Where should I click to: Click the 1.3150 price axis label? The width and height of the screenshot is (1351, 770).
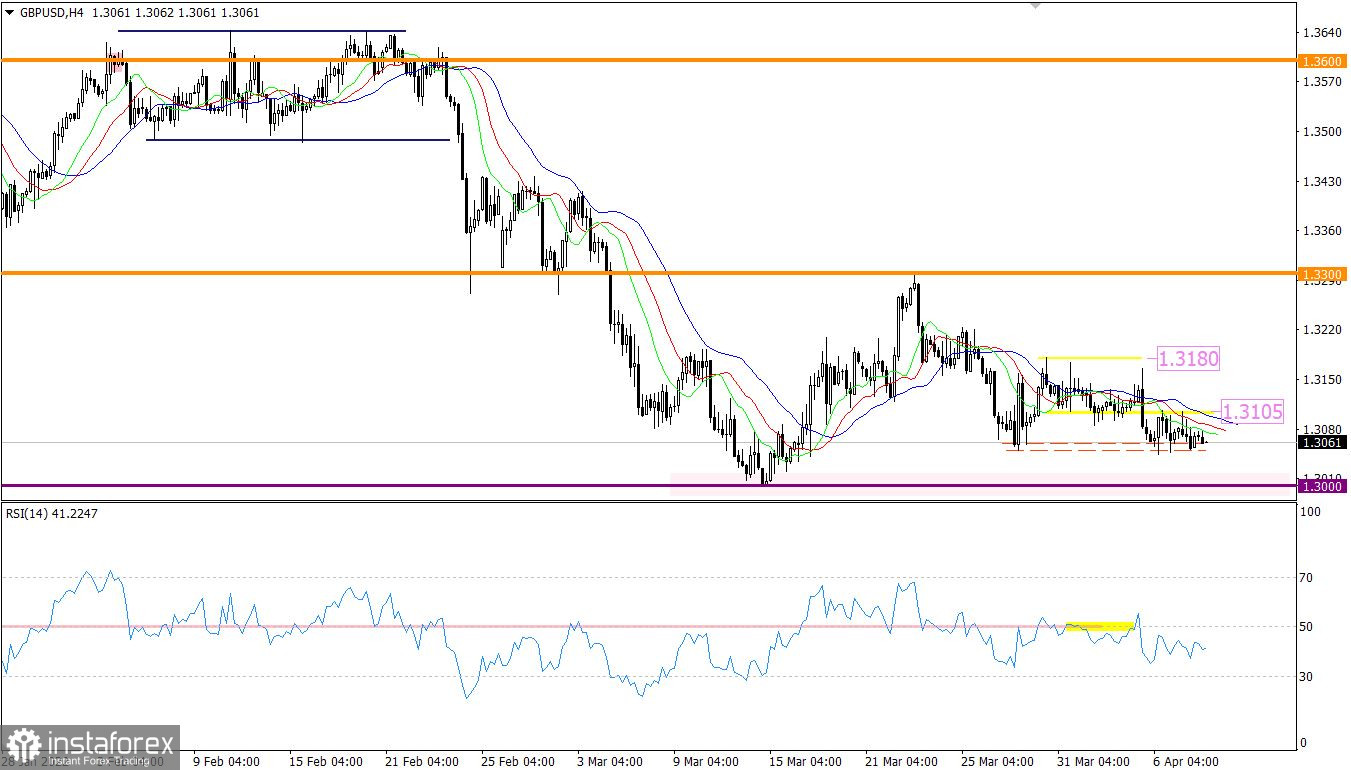click(x=1320, y=380)
